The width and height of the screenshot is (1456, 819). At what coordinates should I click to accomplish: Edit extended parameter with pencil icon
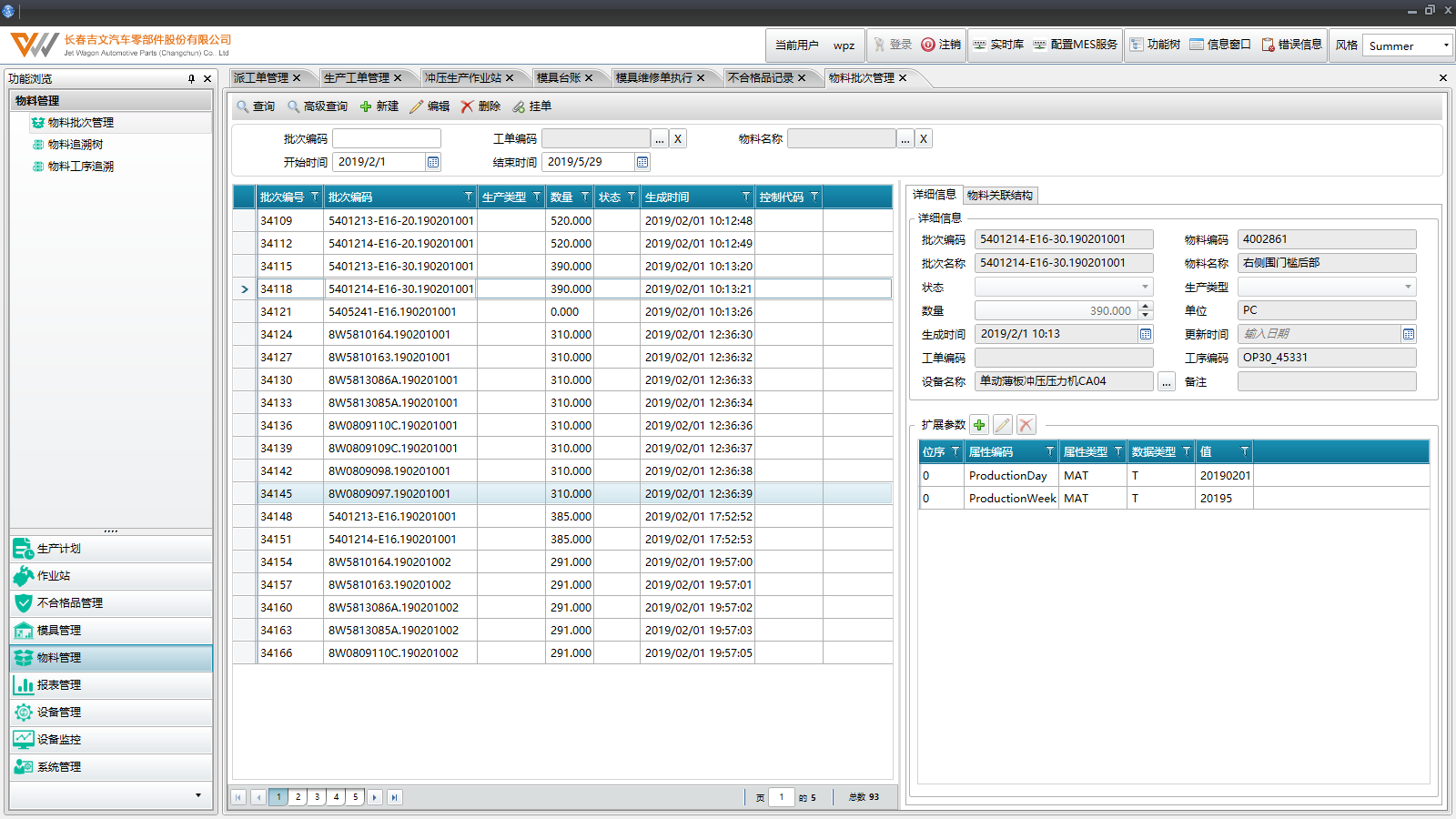(1003, 425)
